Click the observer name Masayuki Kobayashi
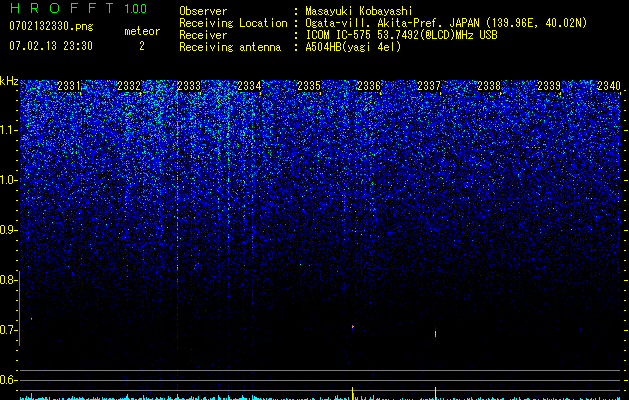Screen dimensions: 629x400 click(x=359, y=11)
